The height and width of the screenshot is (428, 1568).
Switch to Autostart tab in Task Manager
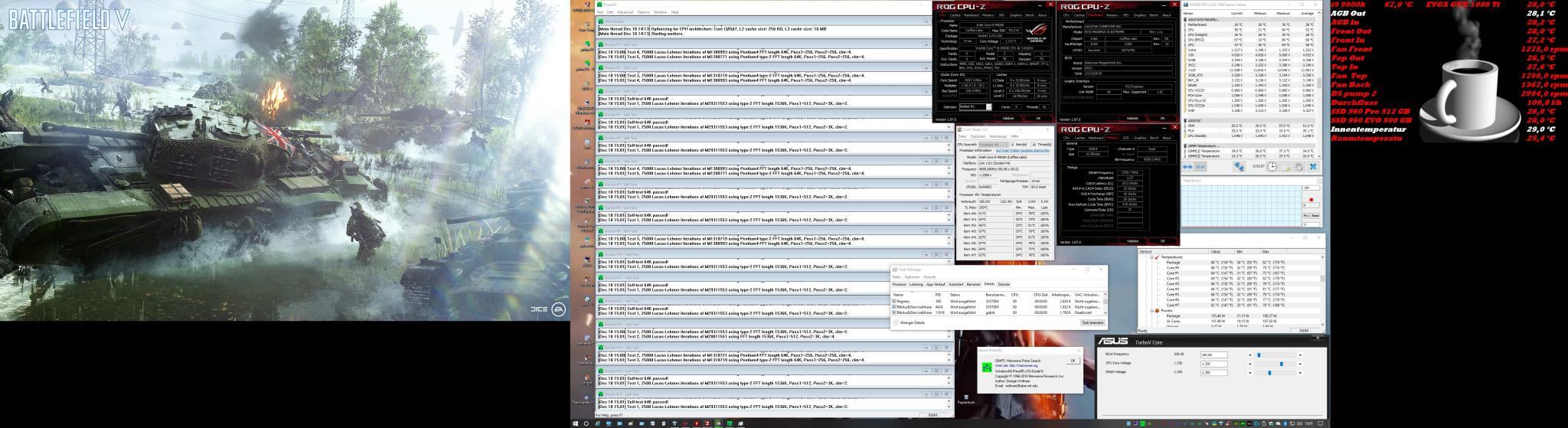pyautogui.click(x=956, y=284)
